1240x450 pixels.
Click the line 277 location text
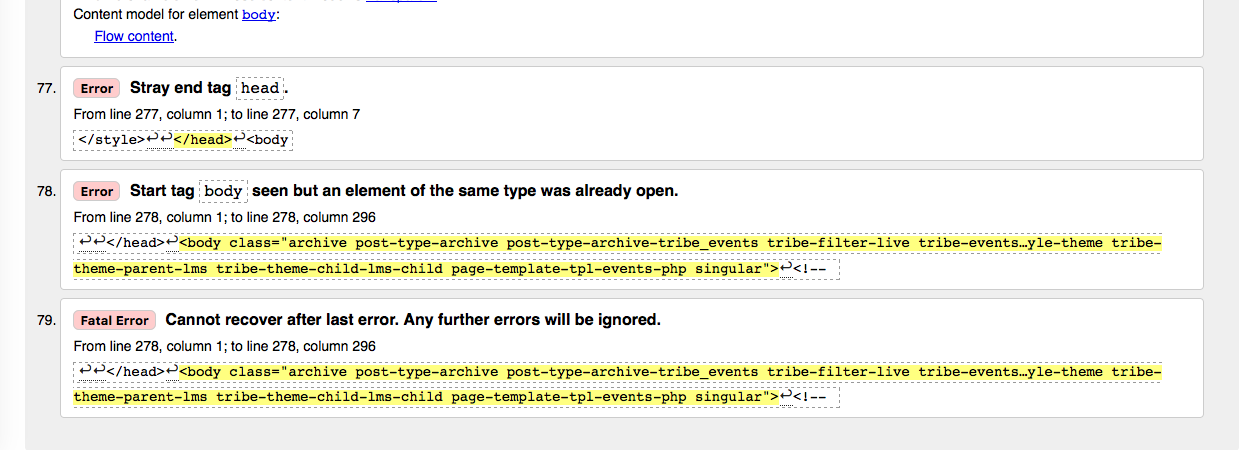pyautogui.click(x=217, y=115)
